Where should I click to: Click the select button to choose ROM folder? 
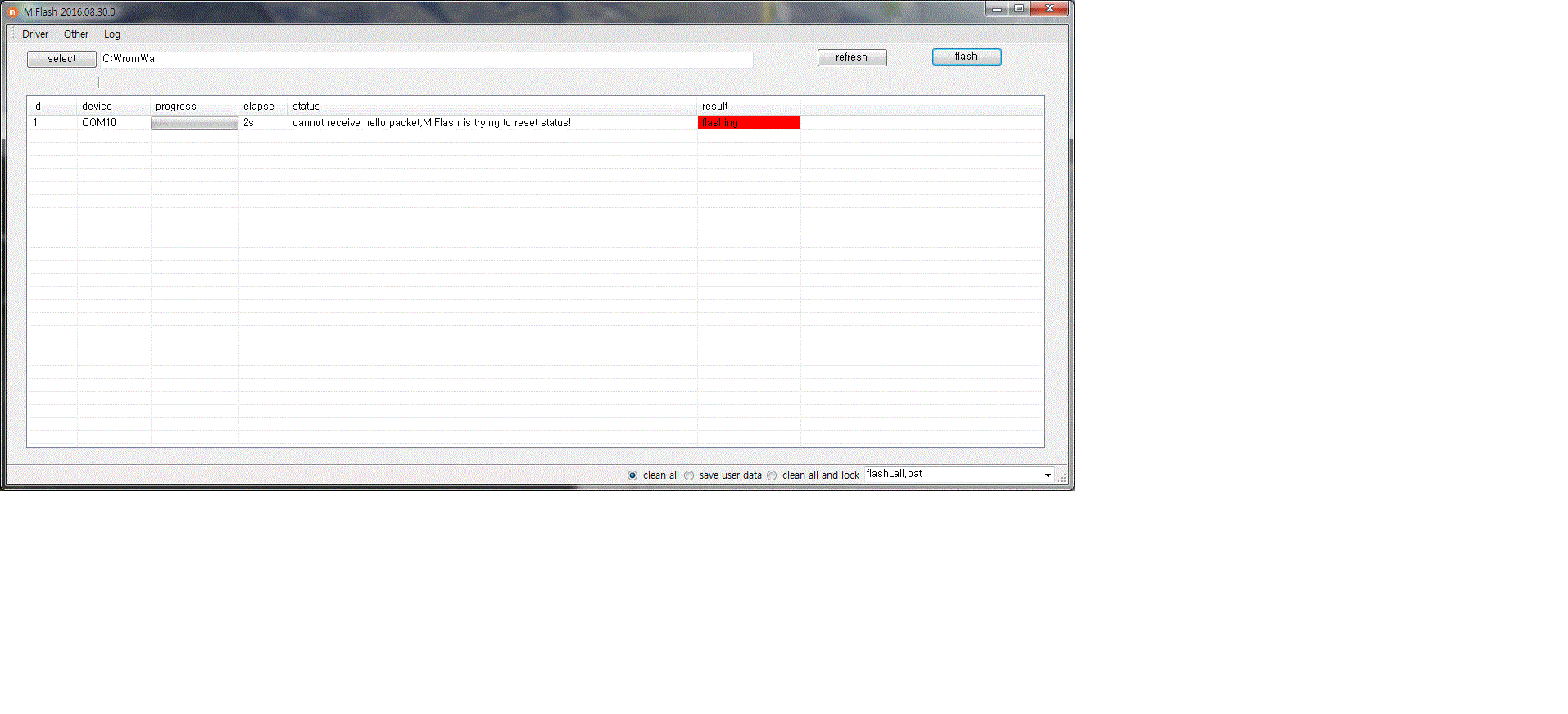click(x=61, y=59)
